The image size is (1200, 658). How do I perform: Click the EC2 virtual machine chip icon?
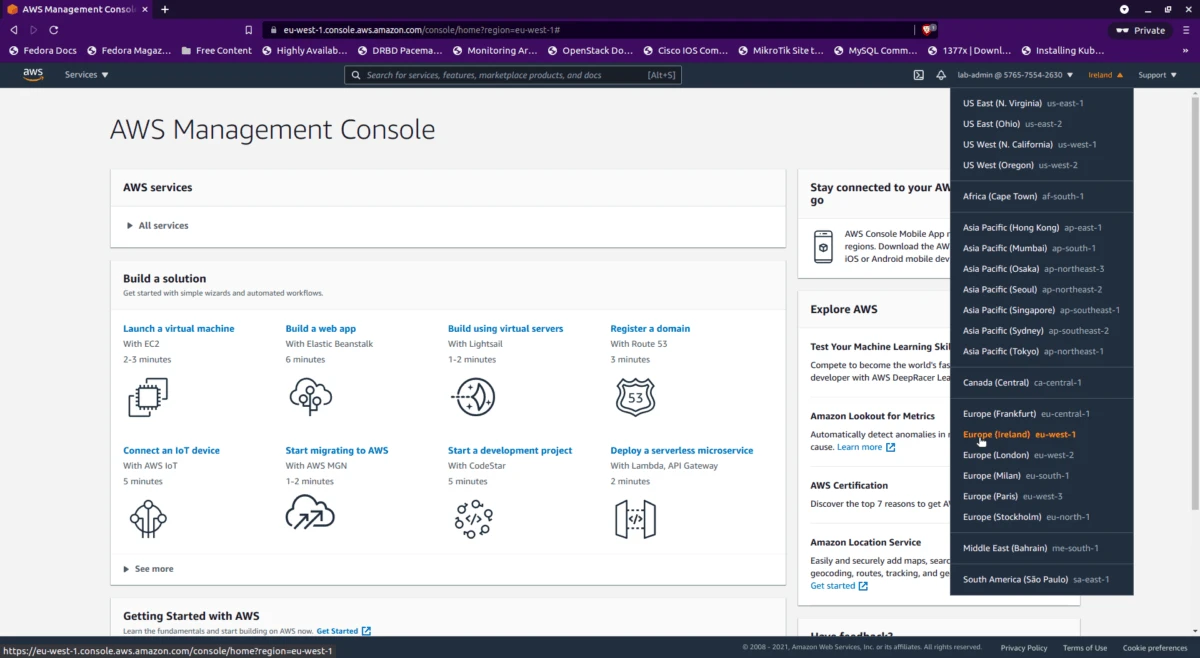[x=147, y=396]
